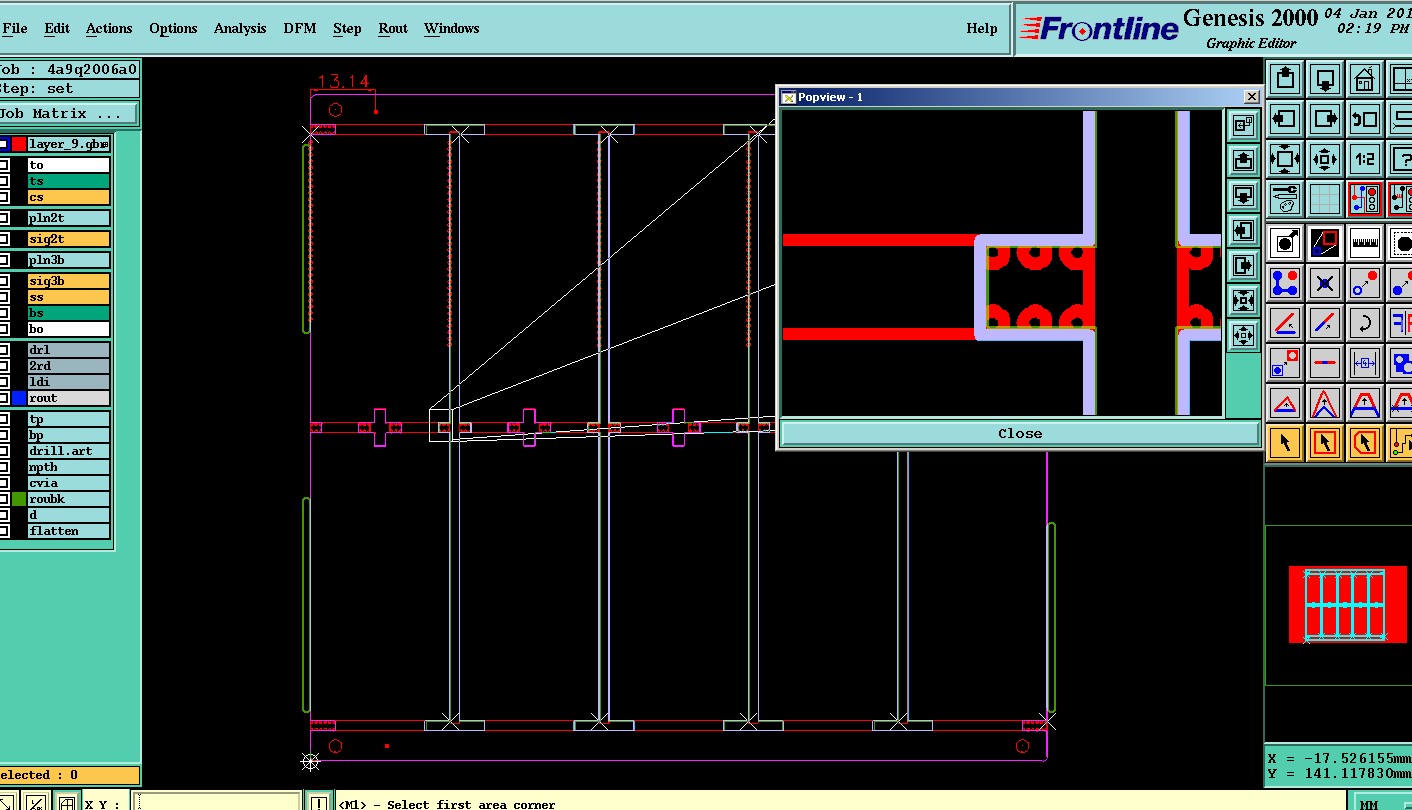The height and width of the screenshot is (810, 1412).
Task: Click the pan down view icon
Action: [1325, 78]
